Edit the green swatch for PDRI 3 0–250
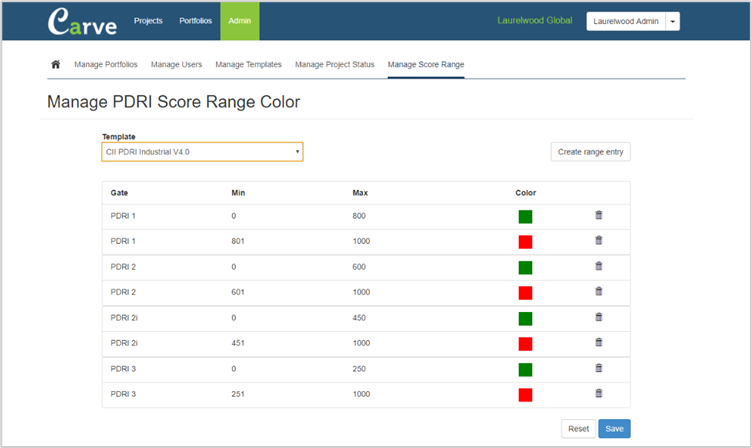This screenshot has width=752, height=448. (x=525, y=370)
